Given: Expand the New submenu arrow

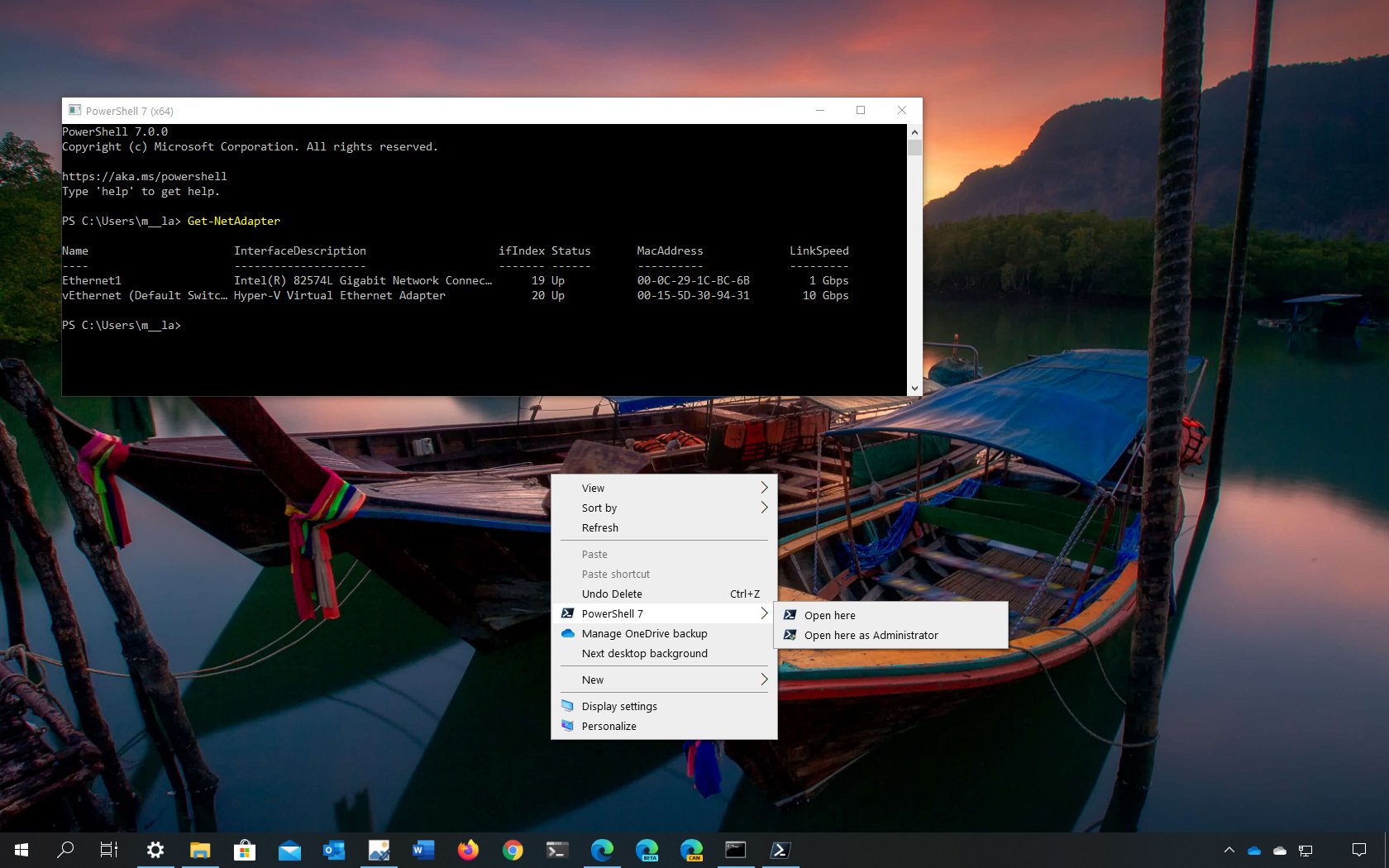Looking at the screenshot, I should tap(763, 680).
